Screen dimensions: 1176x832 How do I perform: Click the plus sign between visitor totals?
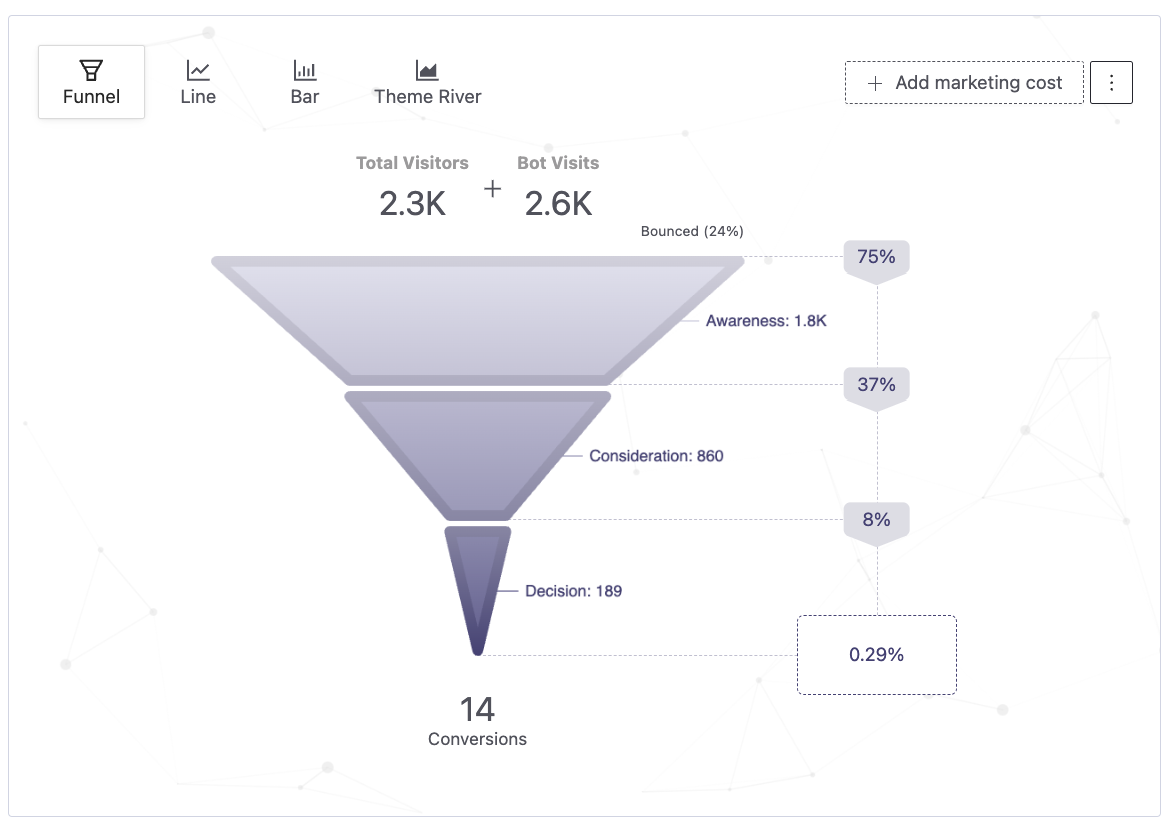tap(493, 189)
